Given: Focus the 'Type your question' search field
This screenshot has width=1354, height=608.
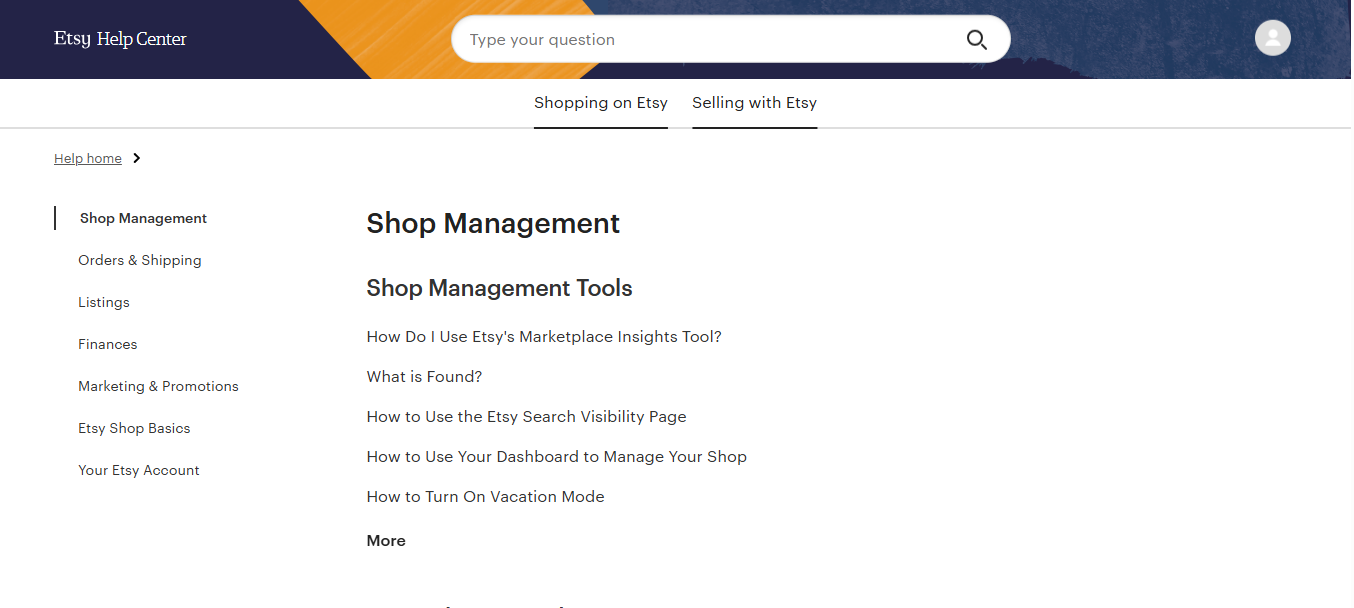Looking at the screenshot, I should click(730, 40).
